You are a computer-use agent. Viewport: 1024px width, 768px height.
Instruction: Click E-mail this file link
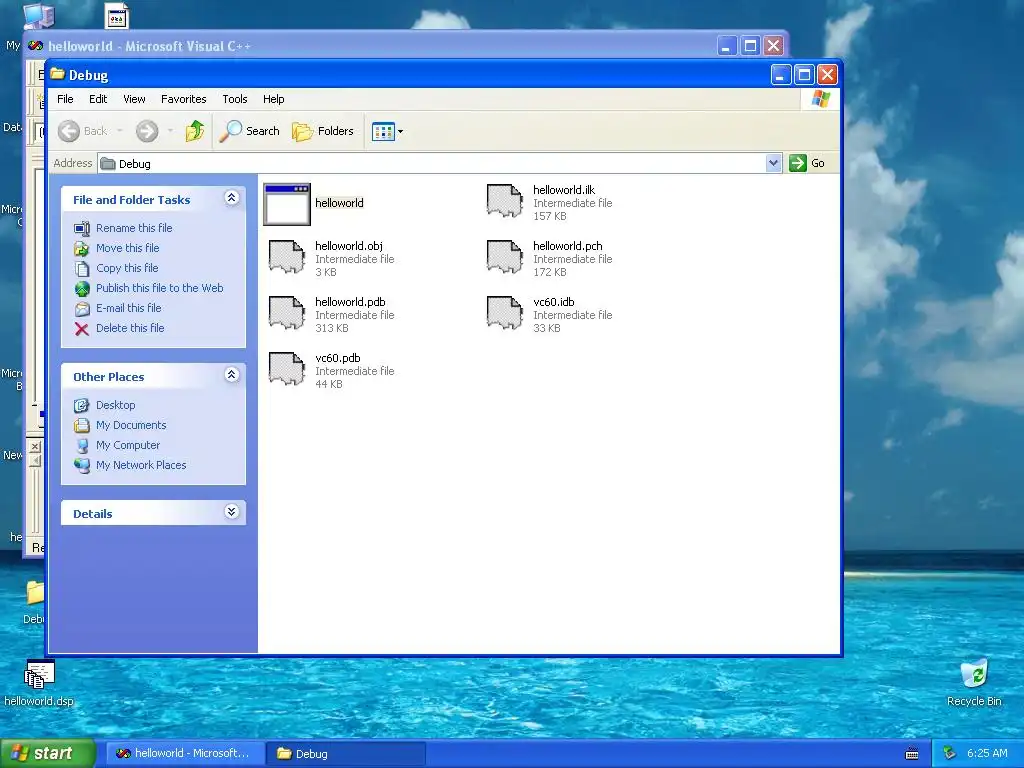point(129,308)
